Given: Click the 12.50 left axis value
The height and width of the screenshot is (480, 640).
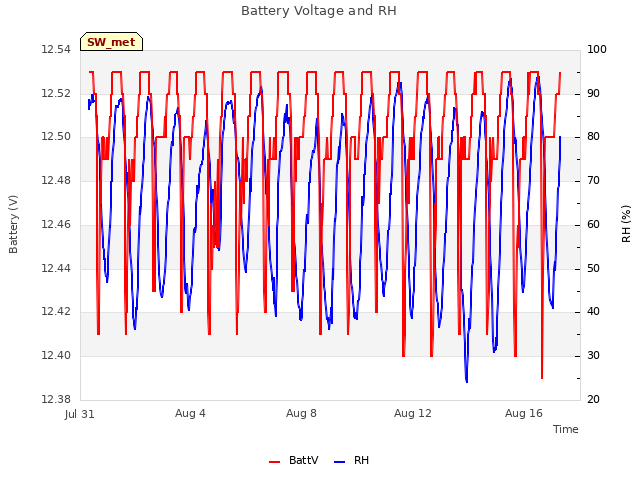Looking at the screenshot, I should tap(56, 136).
